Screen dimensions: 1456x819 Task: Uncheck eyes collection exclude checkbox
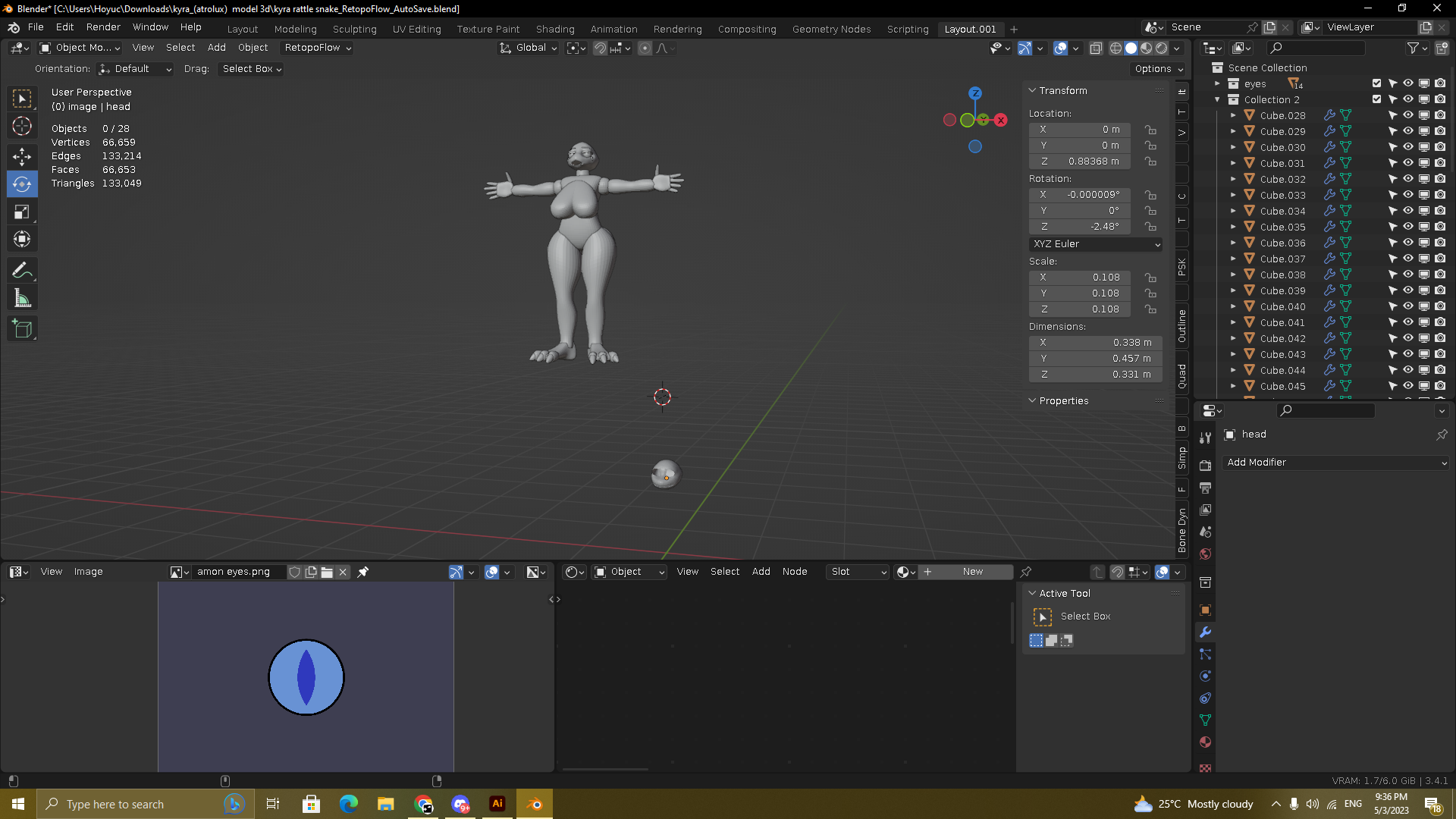tap(1376, 83)
